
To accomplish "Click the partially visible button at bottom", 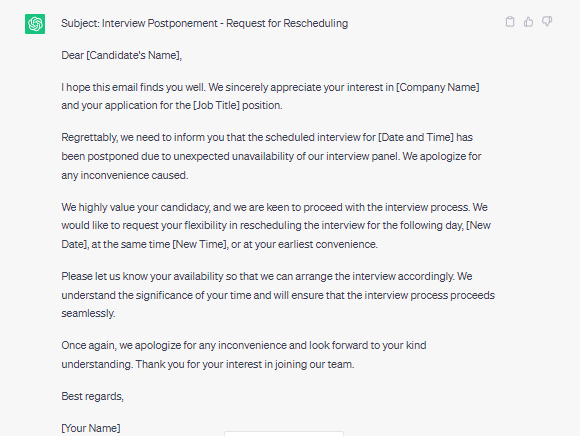I will (x=284, y=433).
